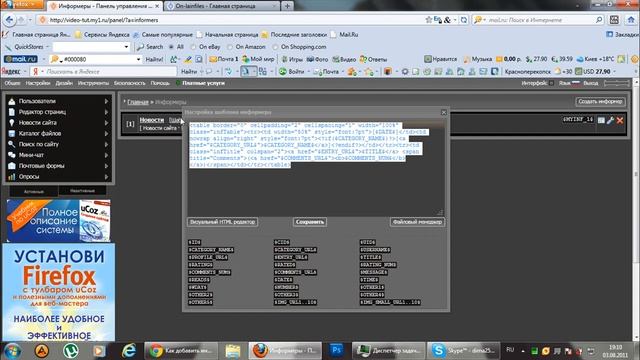Reload the page with the refresh icon

click(x=464, y=20)
